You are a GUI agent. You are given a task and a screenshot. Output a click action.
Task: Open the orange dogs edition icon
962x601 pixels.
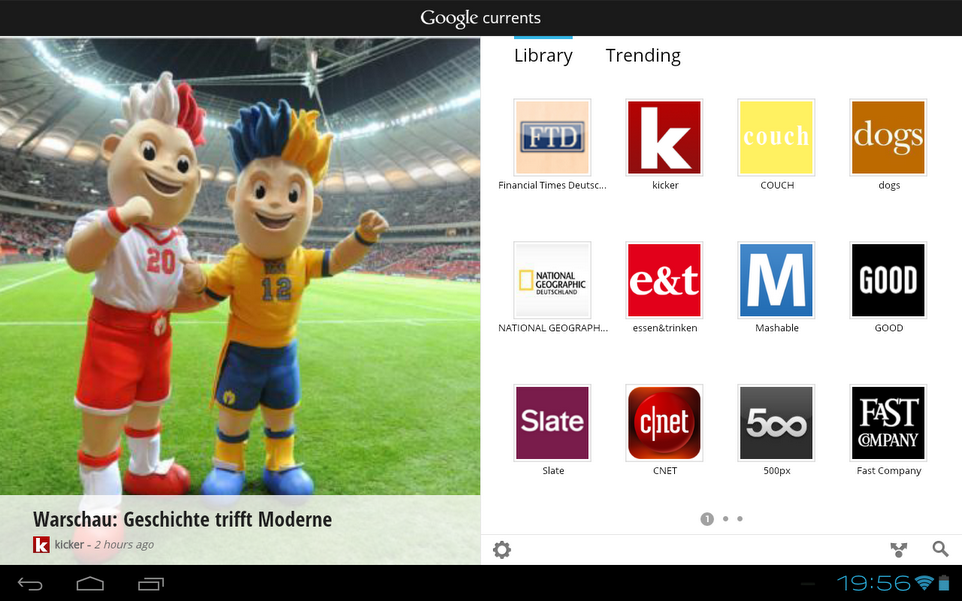click(x=888, y=137)
